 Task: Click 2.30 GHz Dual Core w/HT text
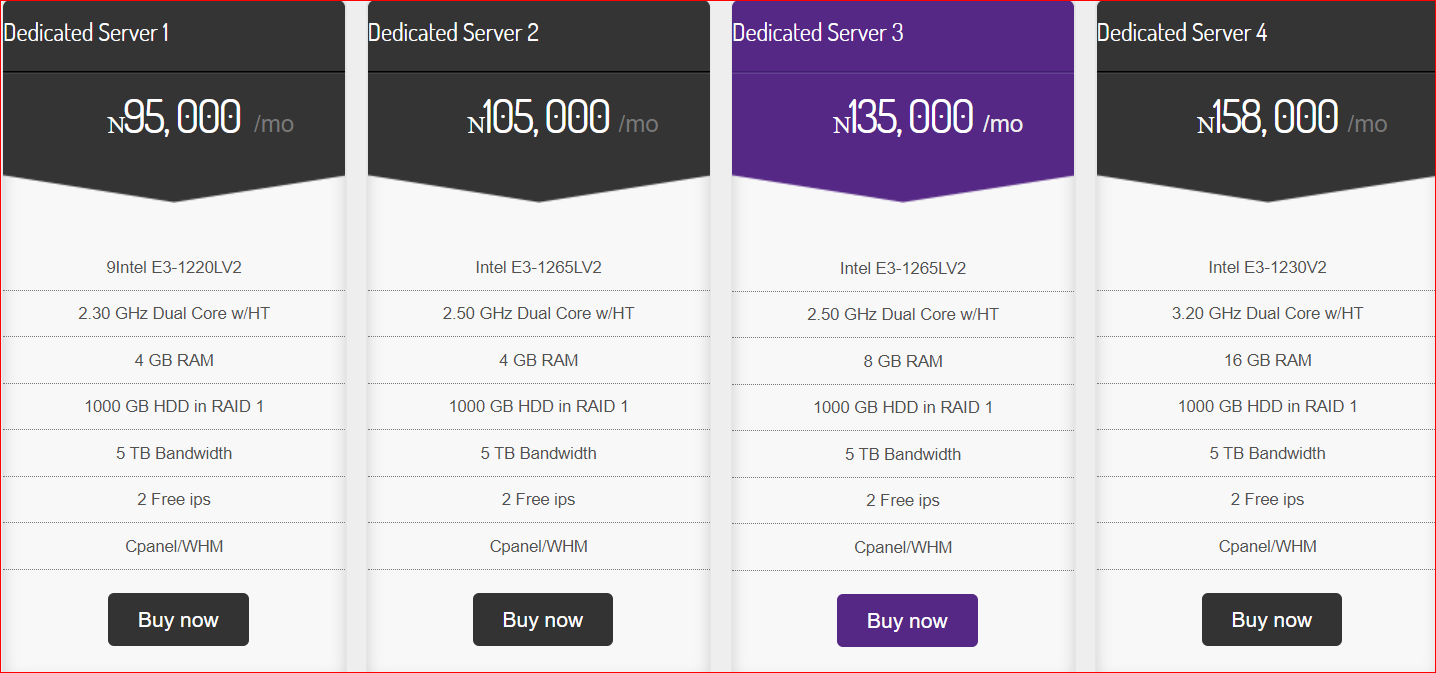pyautogui.click(x=174, y=313)
